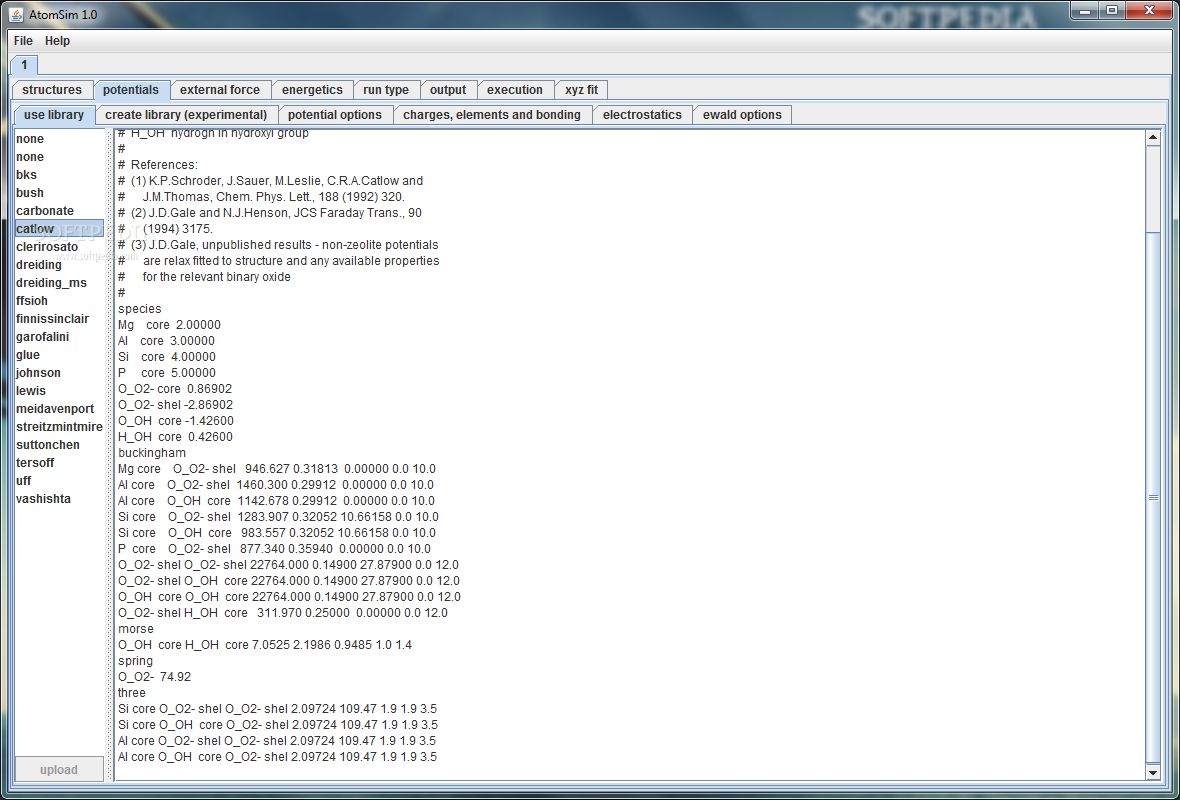Close the AtomSim window
Viewport: 1180px width, 800px height.
pos(1149,11)
